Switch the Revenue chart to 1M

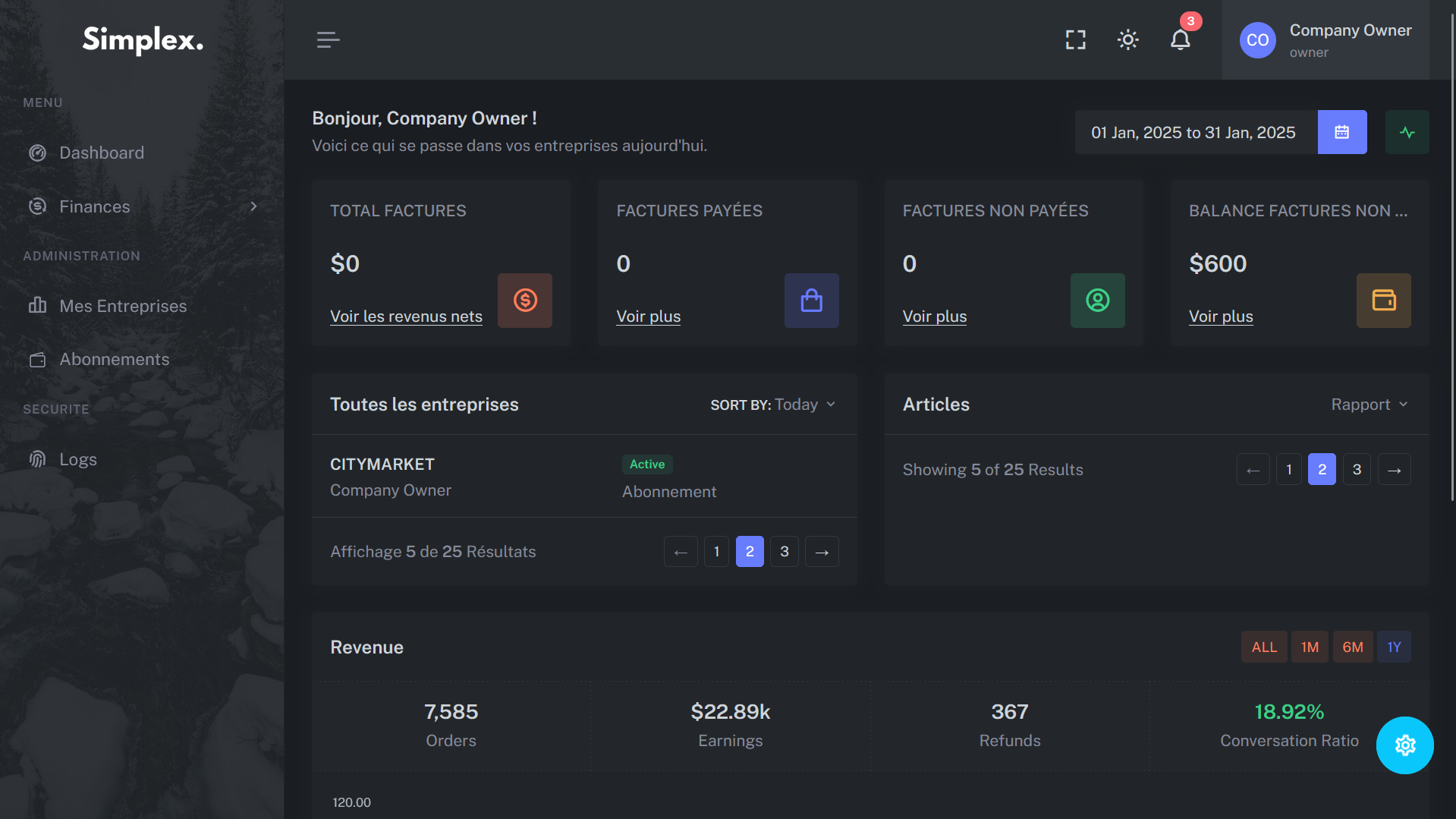click(1310, 647)
